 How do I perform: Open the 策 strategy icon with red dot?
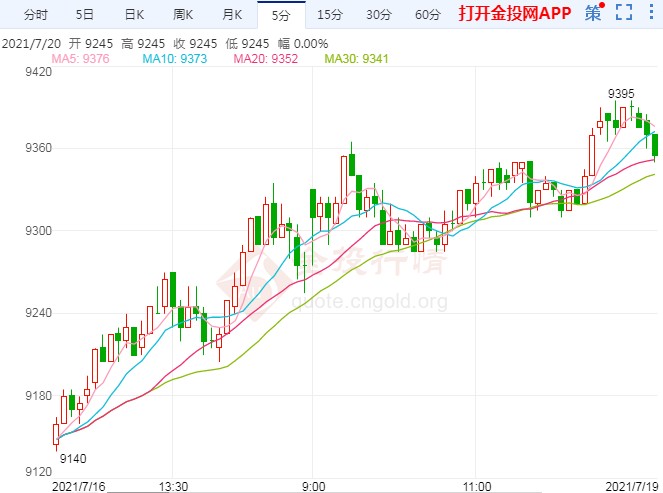coord(594,14)
